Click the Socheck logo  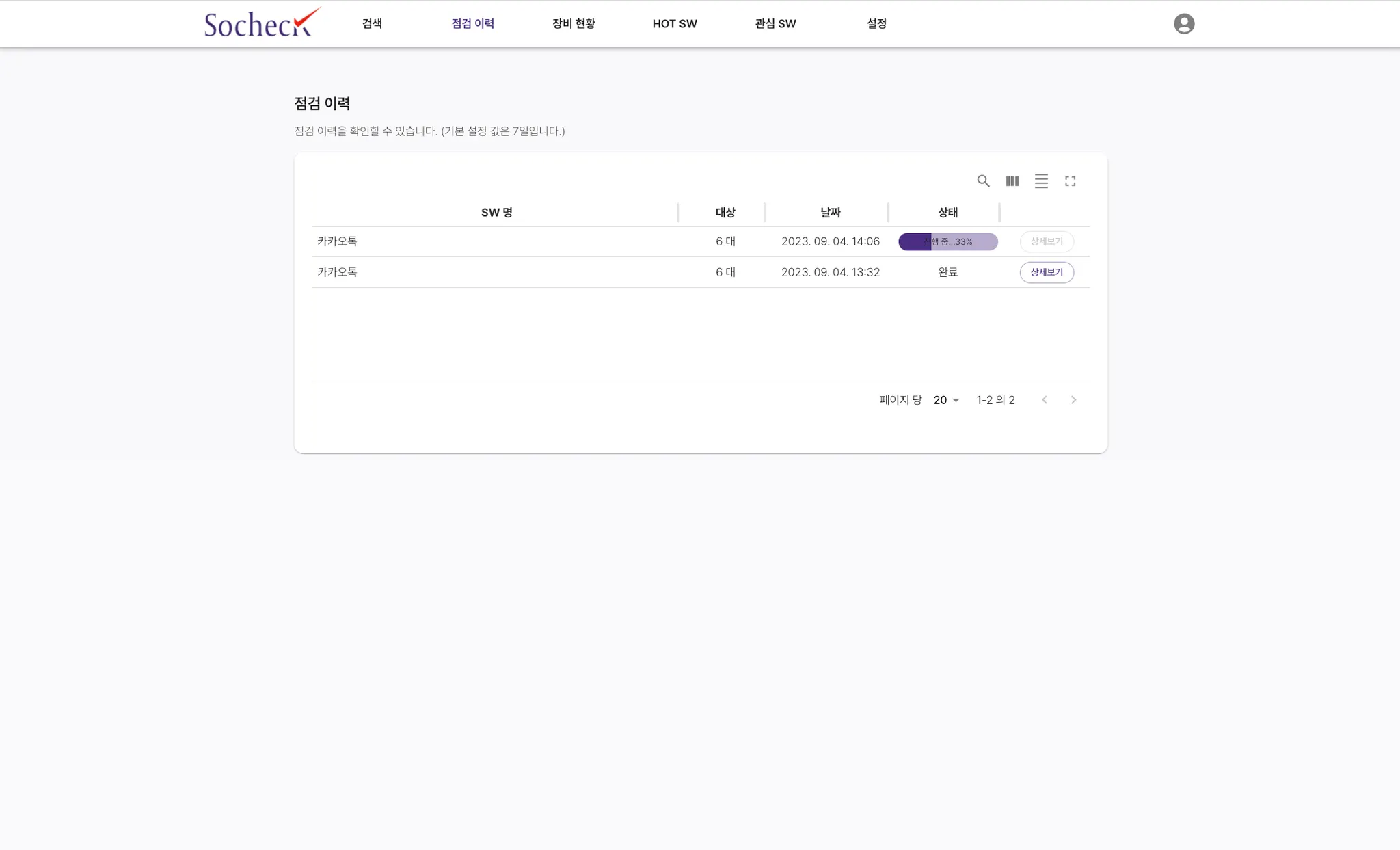click(x=261, y=23)
